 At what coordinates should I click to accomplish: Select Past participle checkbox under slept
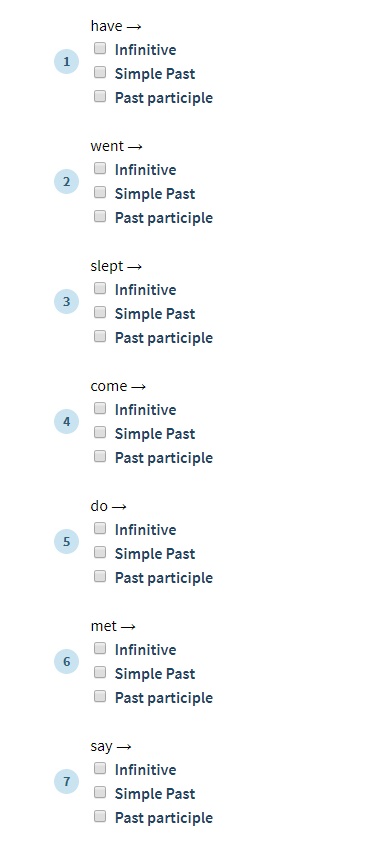(x=100, y=336)
